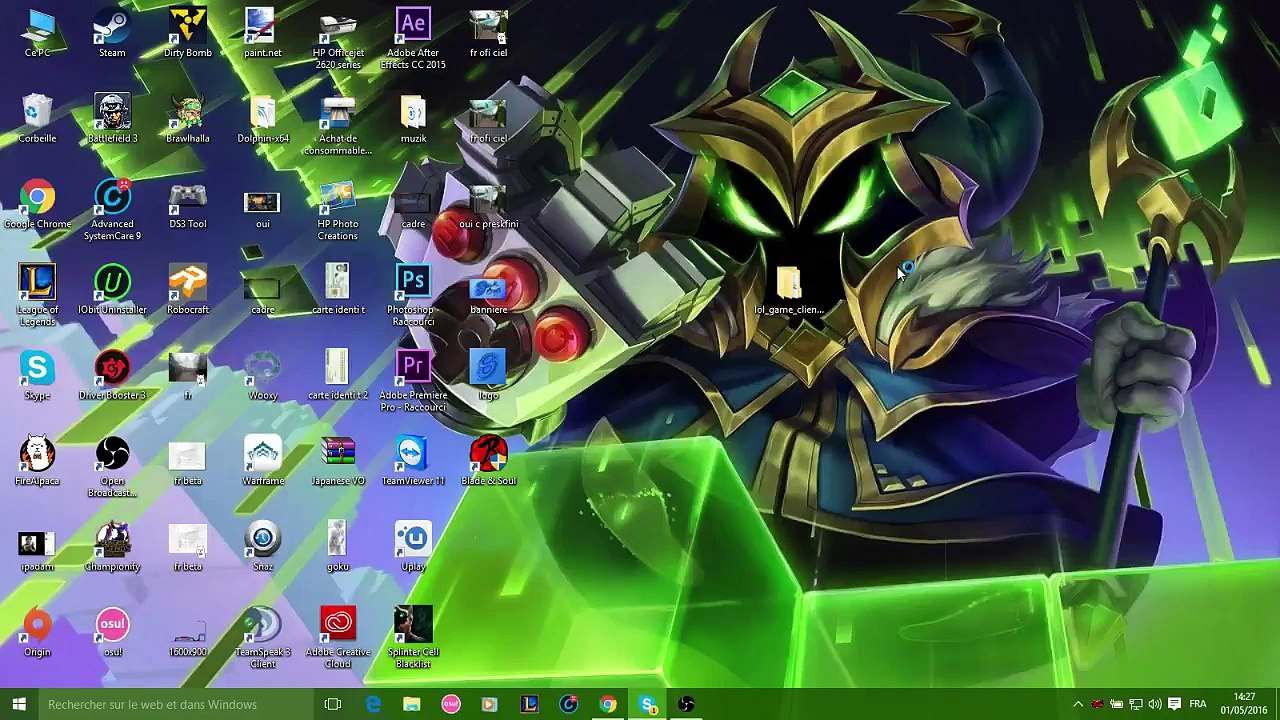Click the taskbar search box
This screenshot has height=720, width=1280.
[176, 704]
